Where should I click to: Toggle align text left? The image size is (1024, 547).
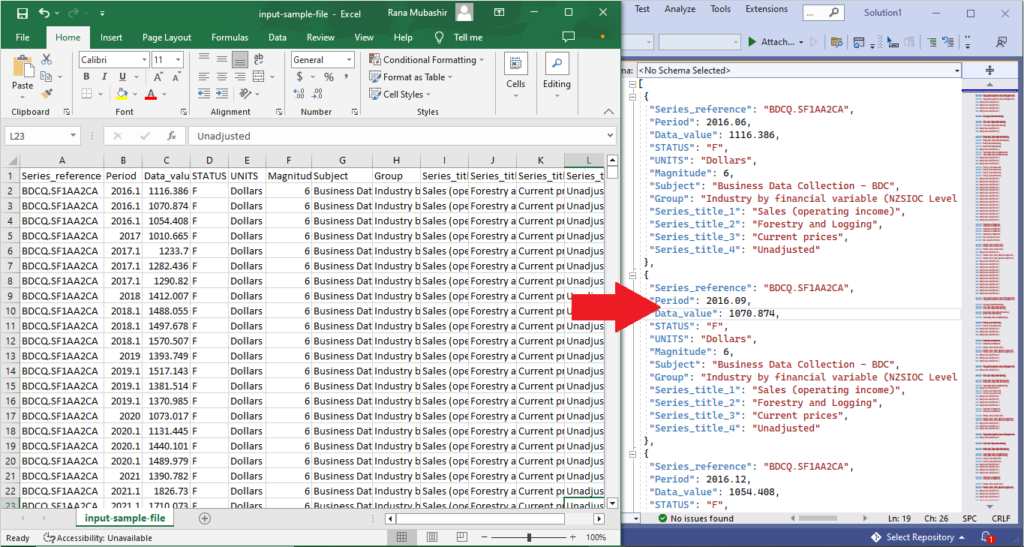coord(204,76)
